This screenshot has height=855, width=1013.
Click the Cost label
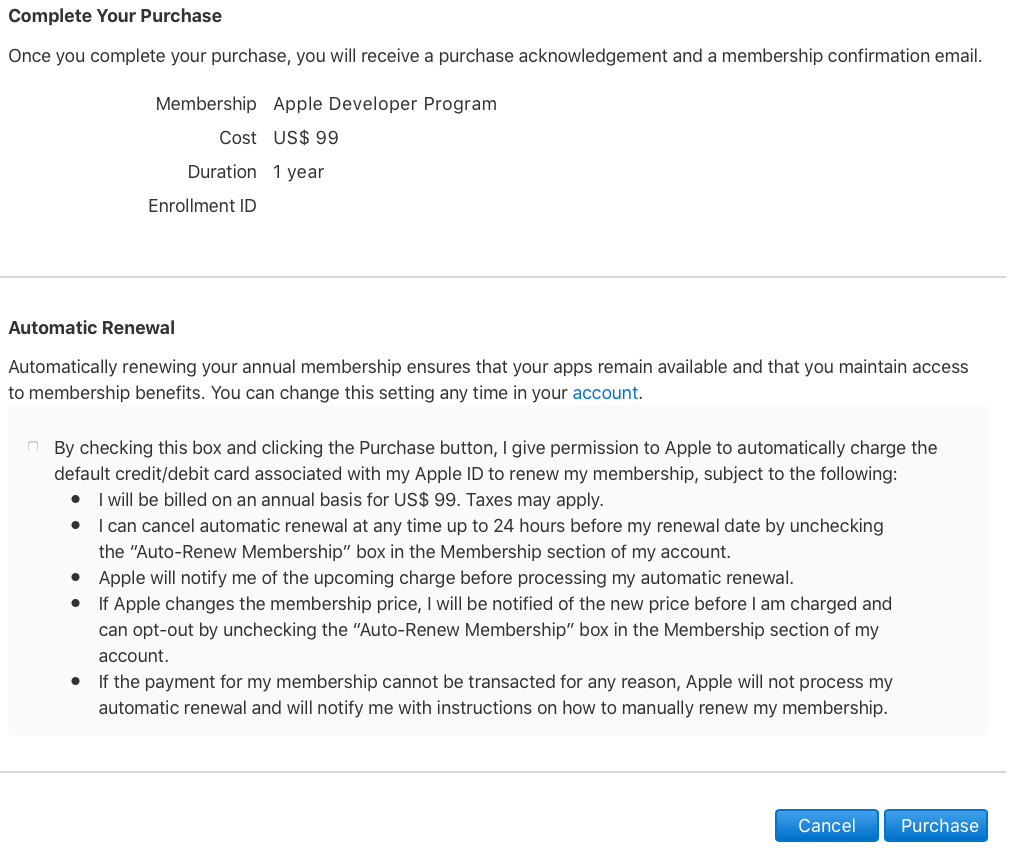238,138
